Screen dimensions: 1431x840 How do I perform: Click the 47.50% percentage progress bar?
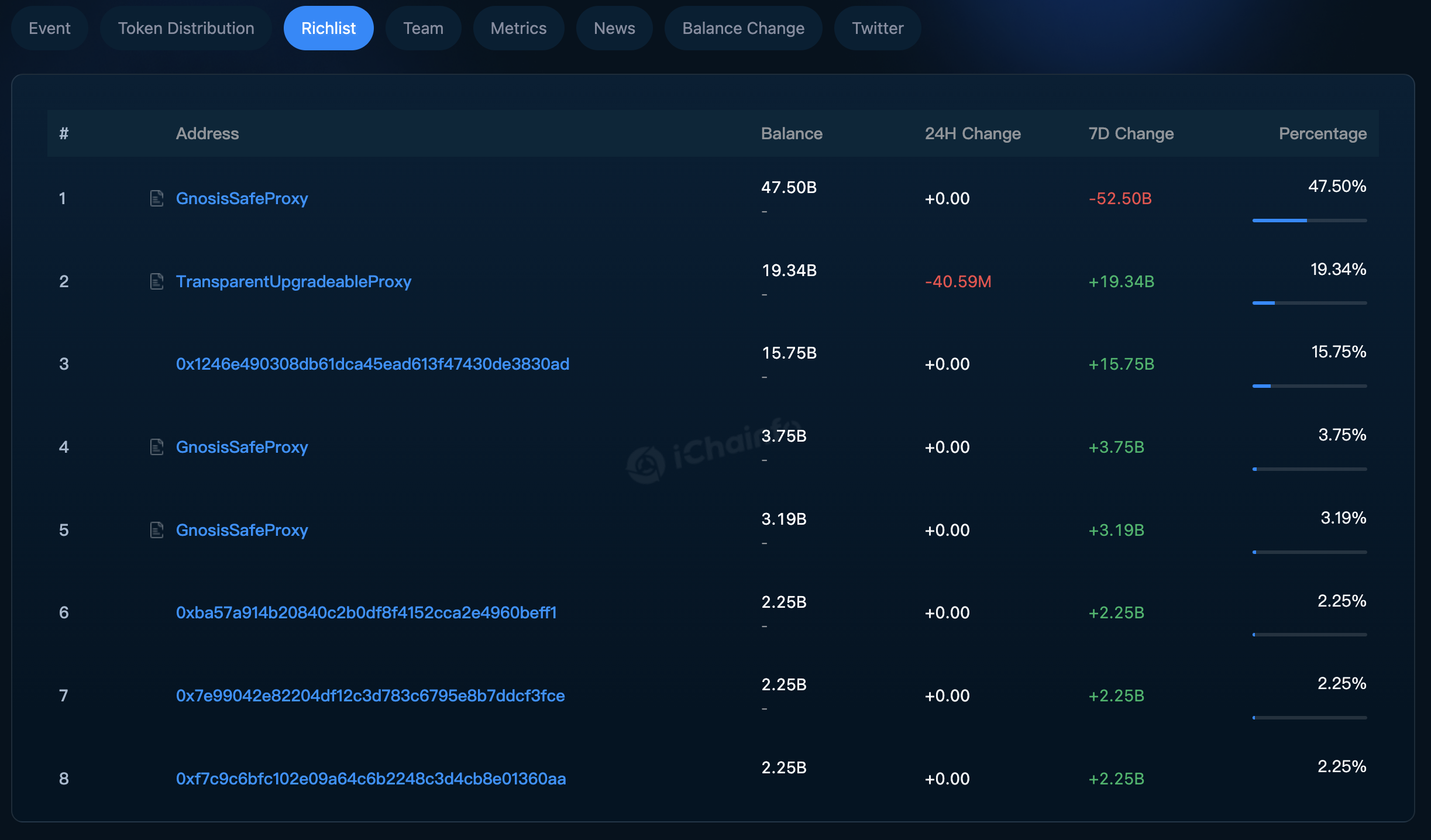pyautogui.click(x=1309, y=221)
